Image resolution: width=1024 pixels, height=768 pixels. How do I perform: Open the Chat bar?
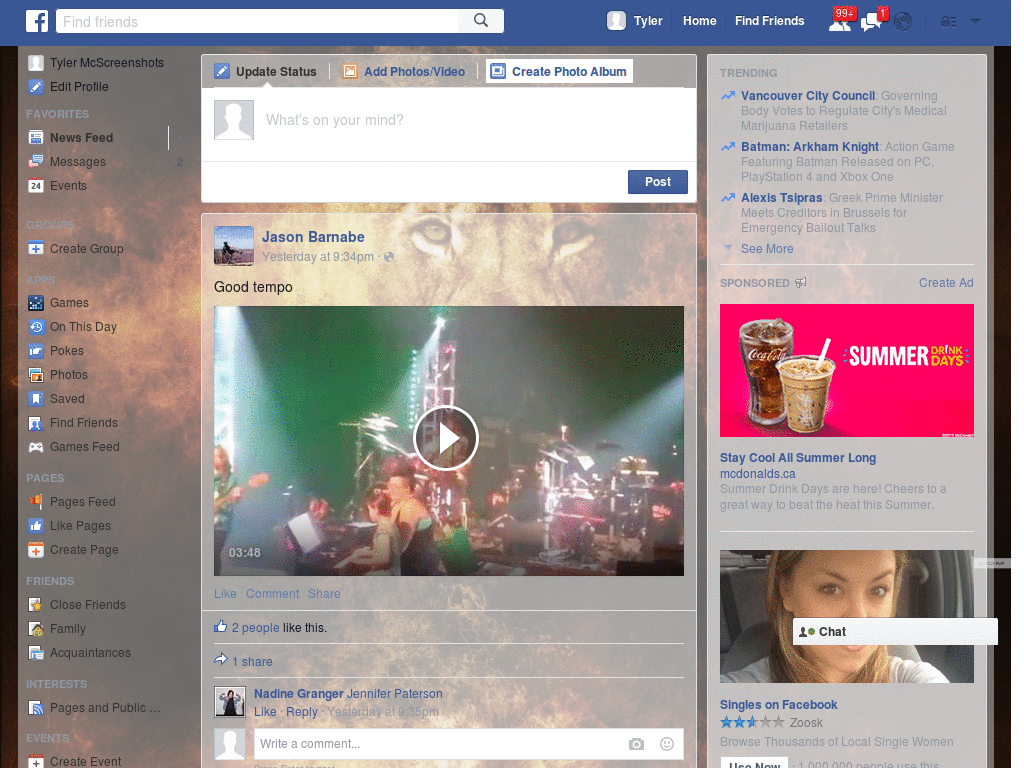tap(895, 632)
